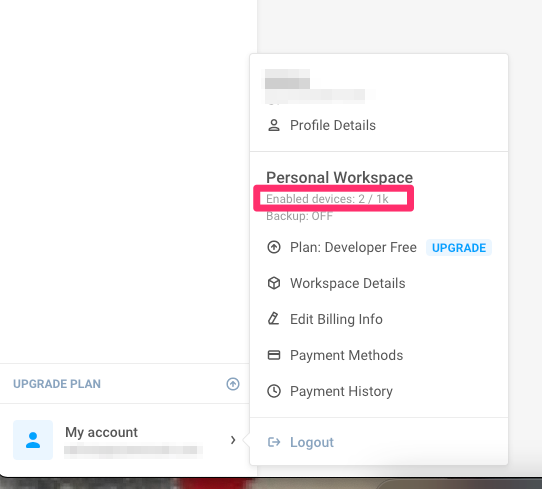The width and height of the screenshot is (542, 489).
Task: Click the Enabled devices: 2 / 1k text
Action: point(327,199)
